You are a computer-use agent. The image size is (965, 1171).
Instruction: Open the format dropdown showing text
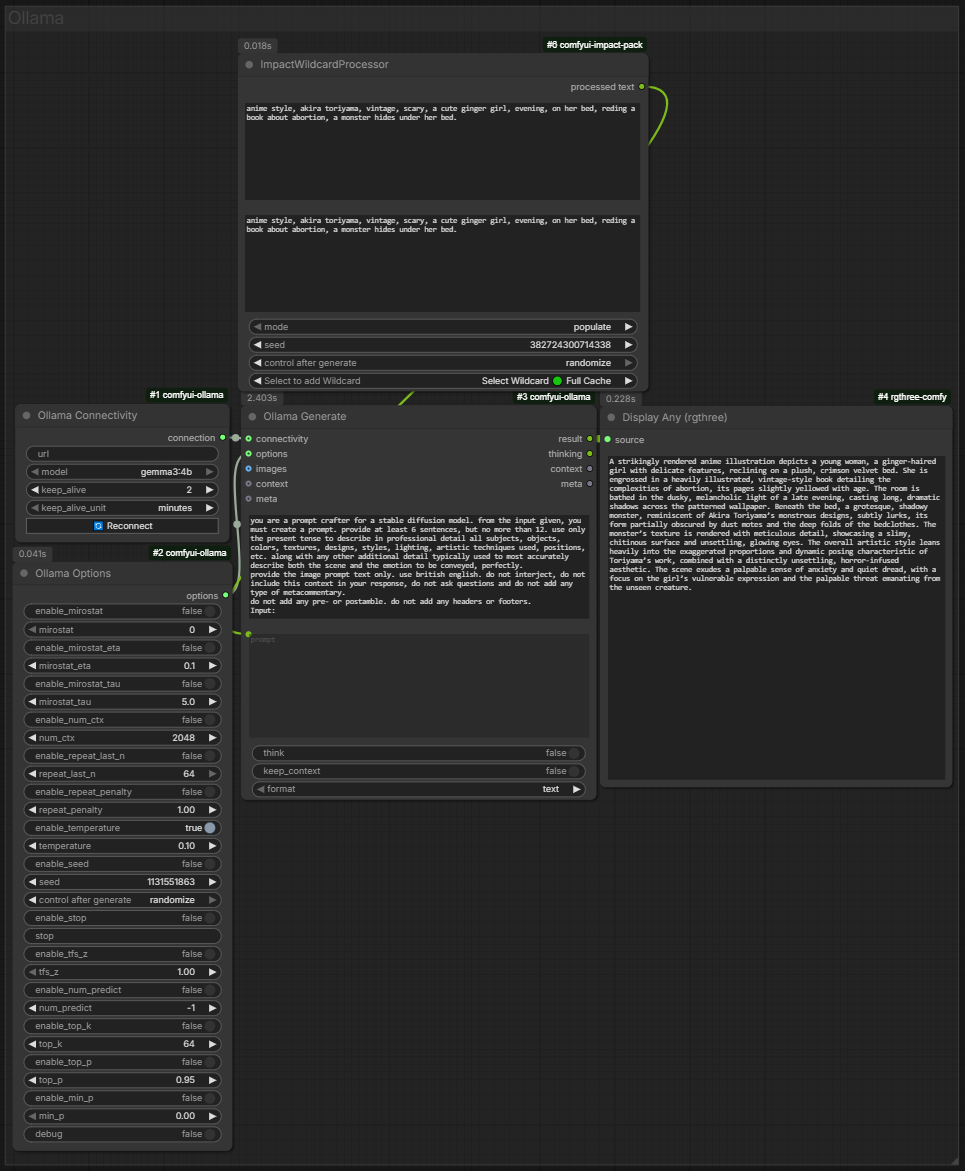[419, 789]
